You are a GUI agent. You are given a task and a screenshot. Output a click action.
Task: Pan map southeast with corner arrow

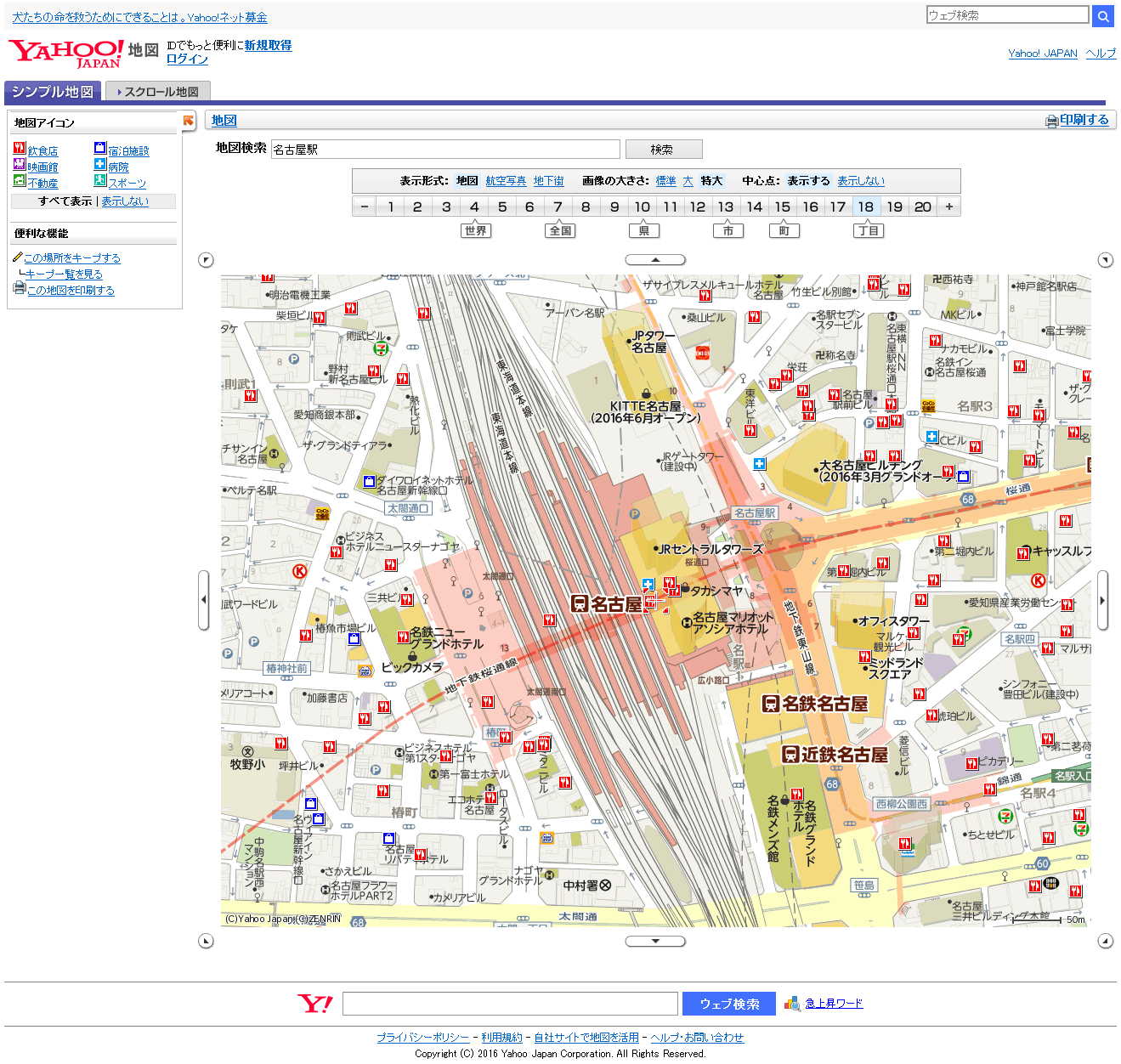coord(1105,941)
